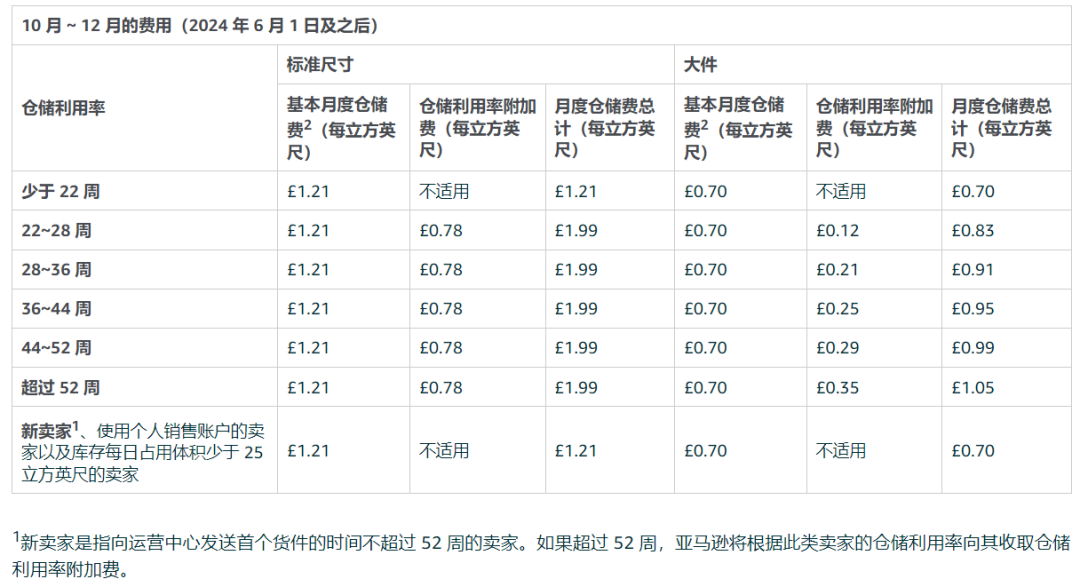Click the £0.12 surcharge cell

[x=837, y=230]
